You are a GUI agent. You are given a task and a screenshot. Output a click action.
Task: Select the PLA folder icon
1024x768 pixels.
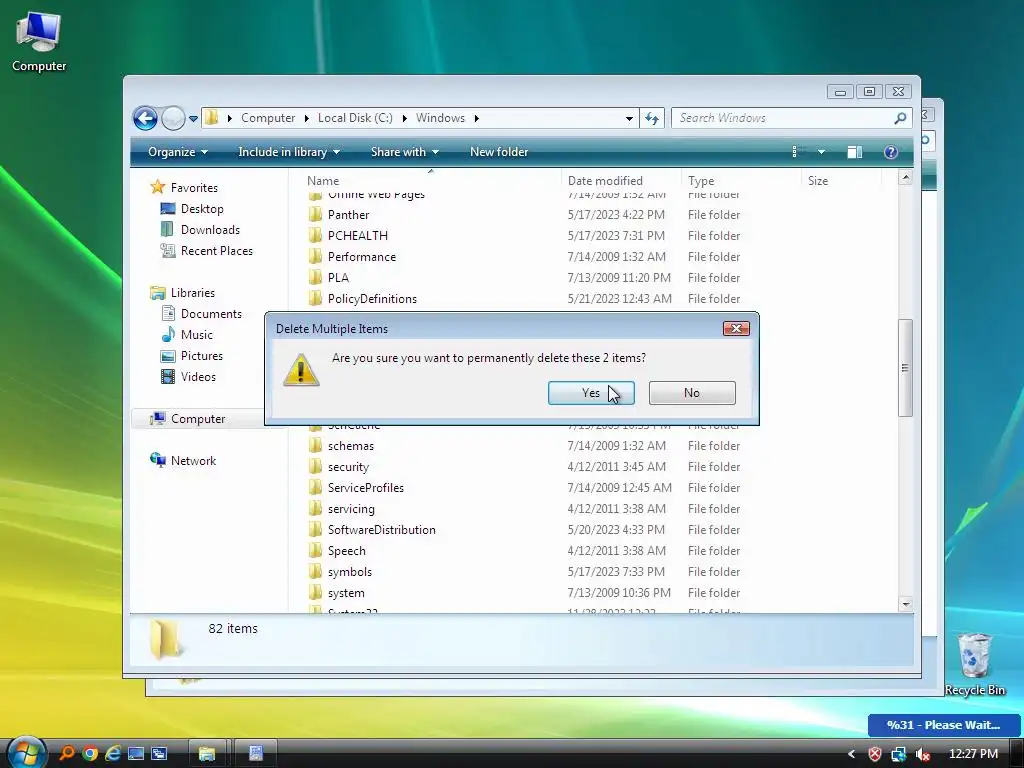pyautogui.click(x=315, y=278)
